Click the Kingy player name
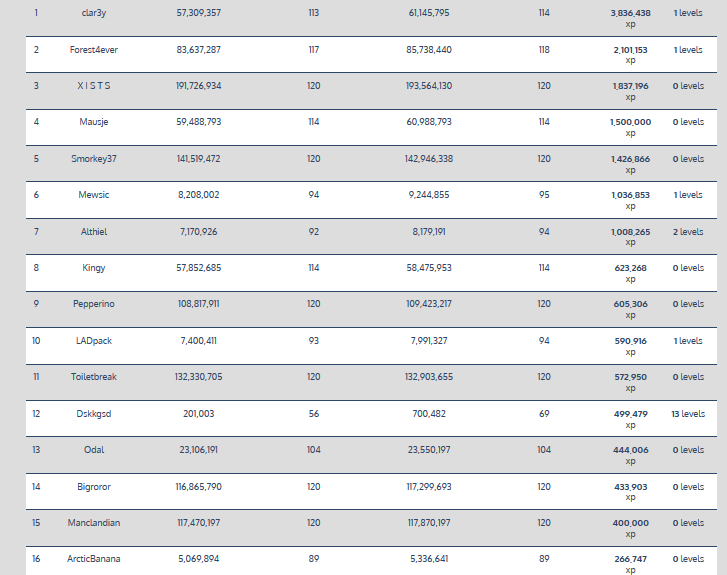 [94, 268]
